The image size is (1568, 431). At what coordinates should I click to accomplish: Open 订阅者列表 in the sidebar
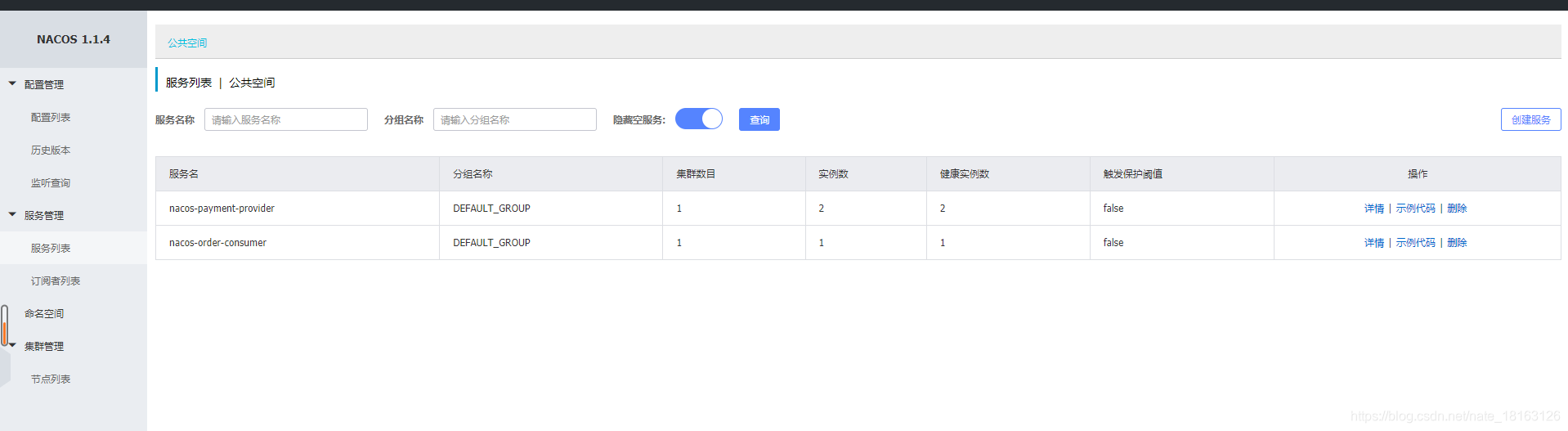pos(56,281)
